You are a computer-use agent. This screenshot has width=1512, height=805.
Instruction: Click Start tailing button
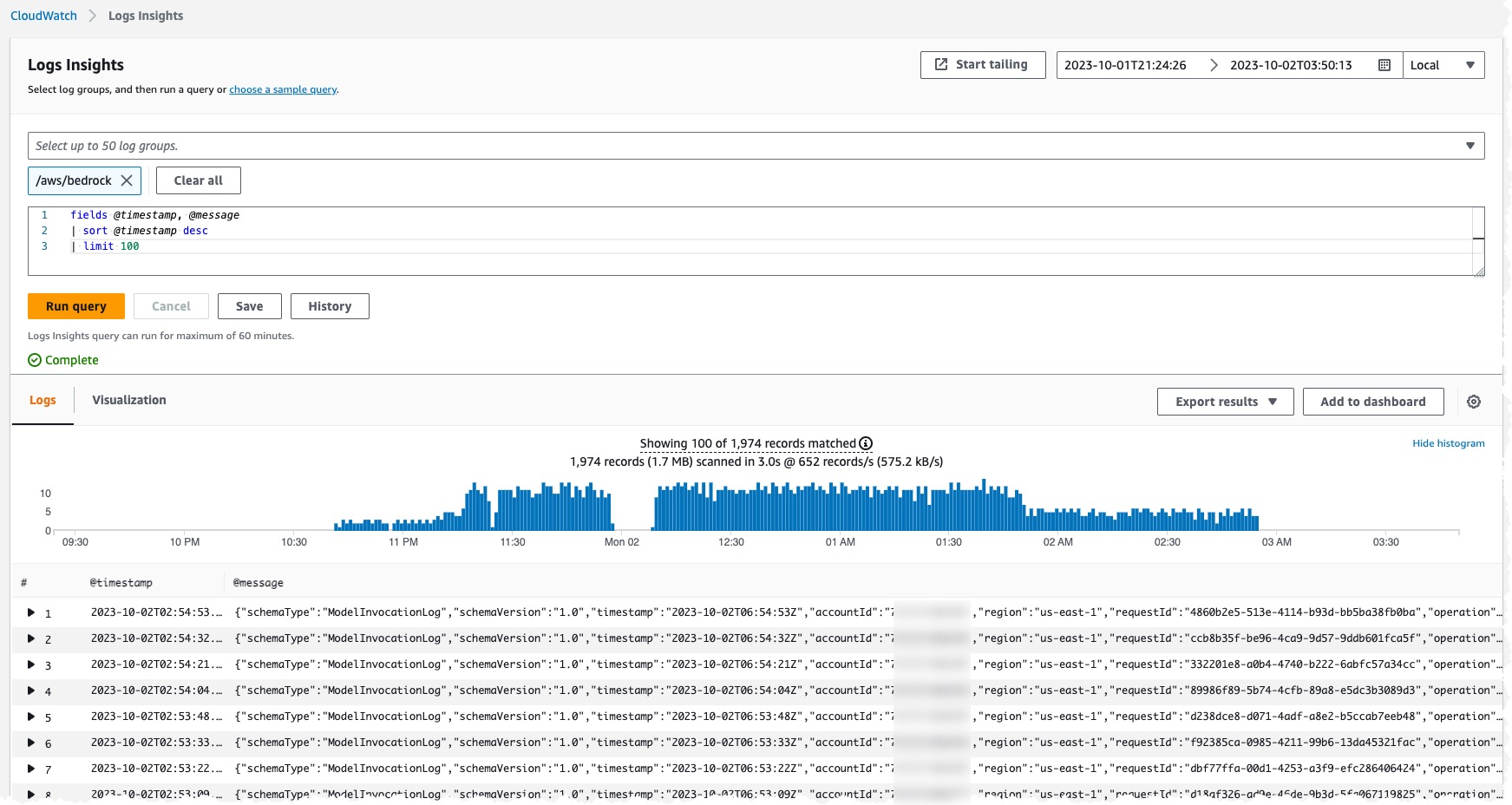[x=983, y=64]
